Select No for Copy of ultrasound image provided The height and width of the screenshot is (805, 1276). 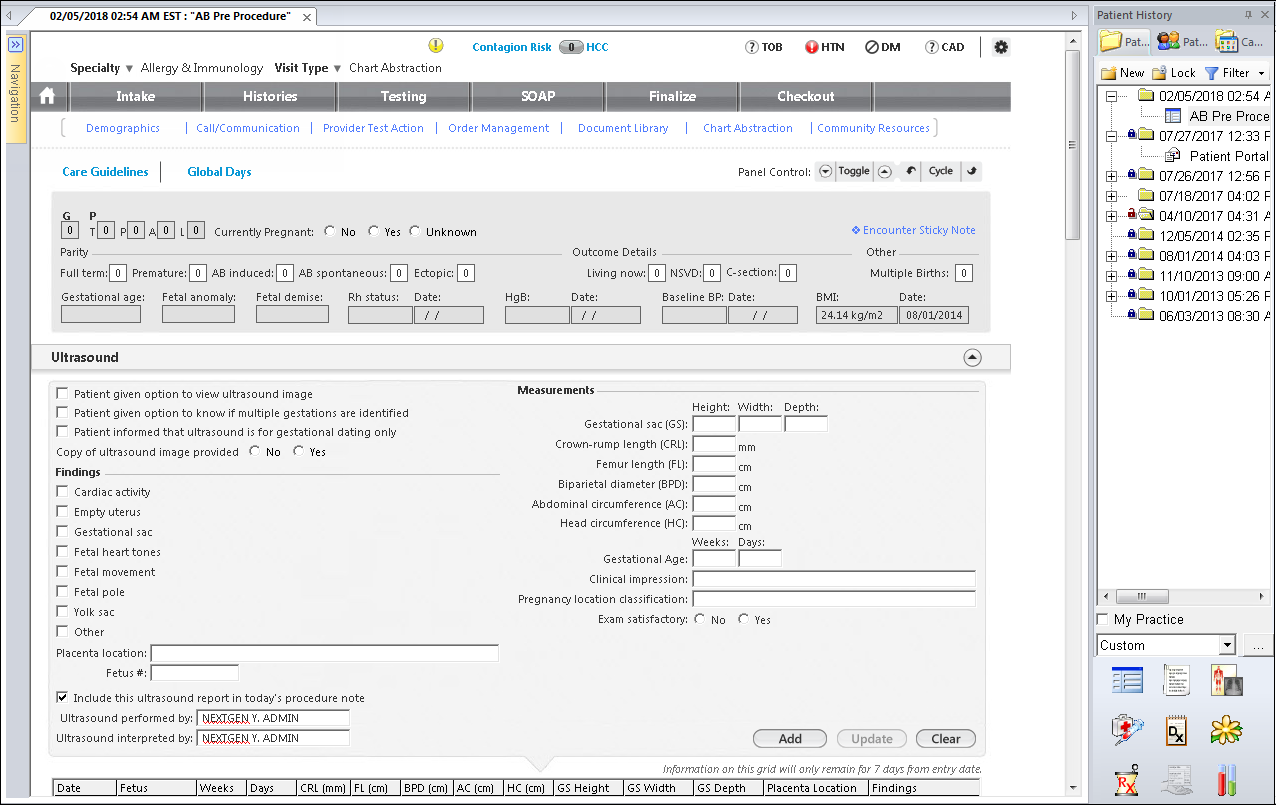255,451
